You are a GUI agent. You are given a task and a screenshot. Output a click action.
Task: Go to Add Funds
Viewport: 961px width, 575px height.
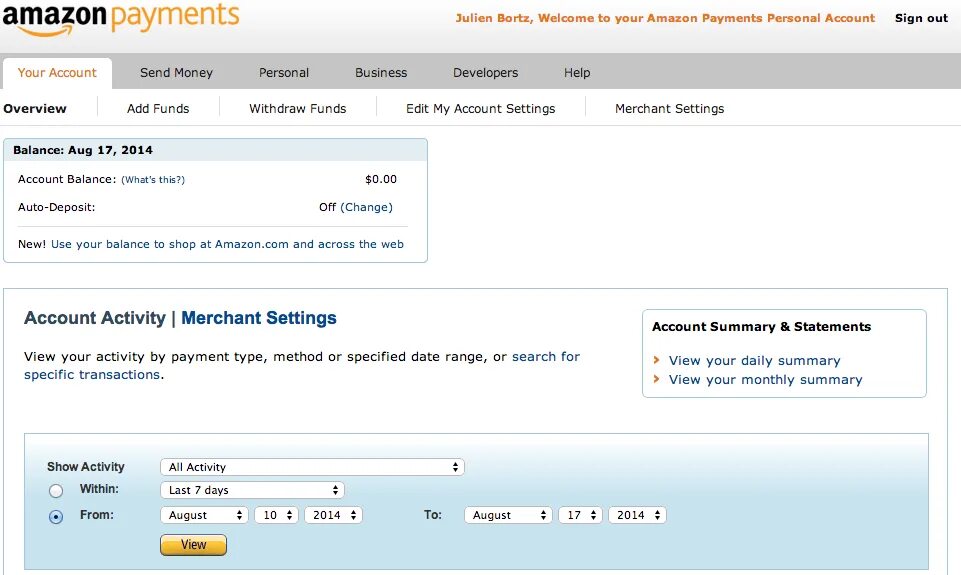[x=158, y=109]
